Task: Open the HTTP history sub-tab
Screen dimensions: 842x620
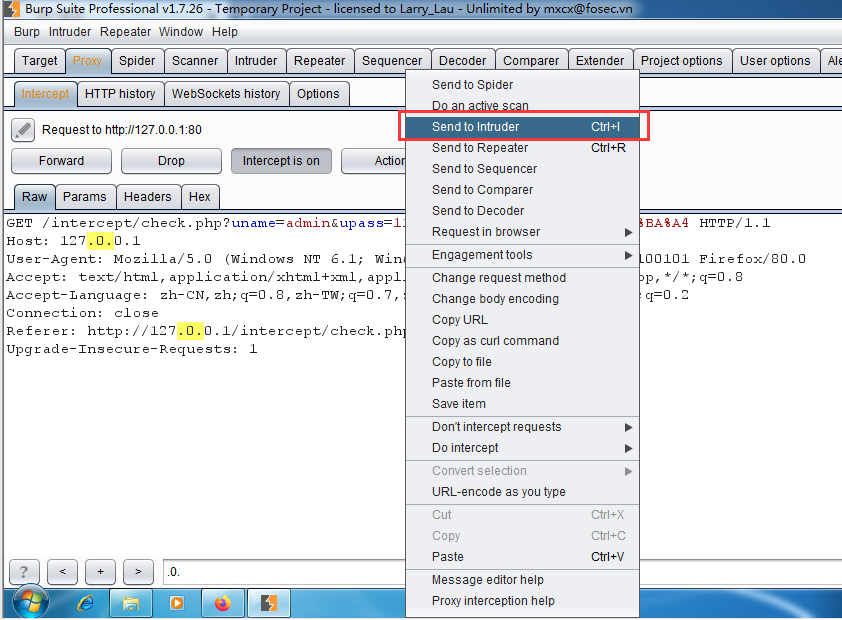Action: [120, 94]
